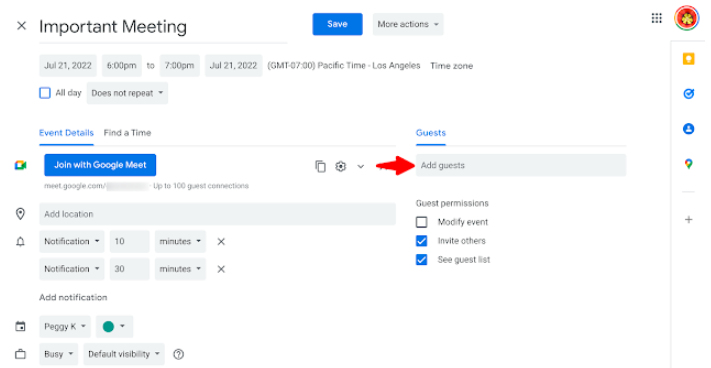Open the green event color picker
Viewport: 711px width, 368px height.
pyautogui.click(x=114, y=326)
